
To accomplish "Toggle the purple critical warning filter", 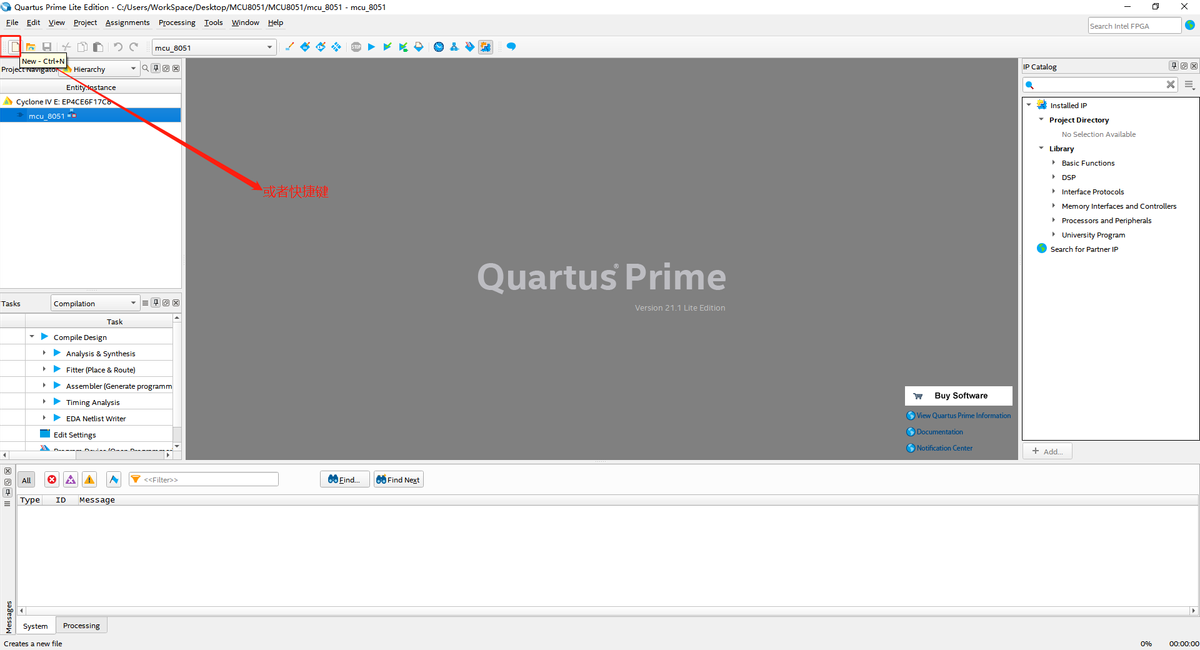I will click(70, 480).
